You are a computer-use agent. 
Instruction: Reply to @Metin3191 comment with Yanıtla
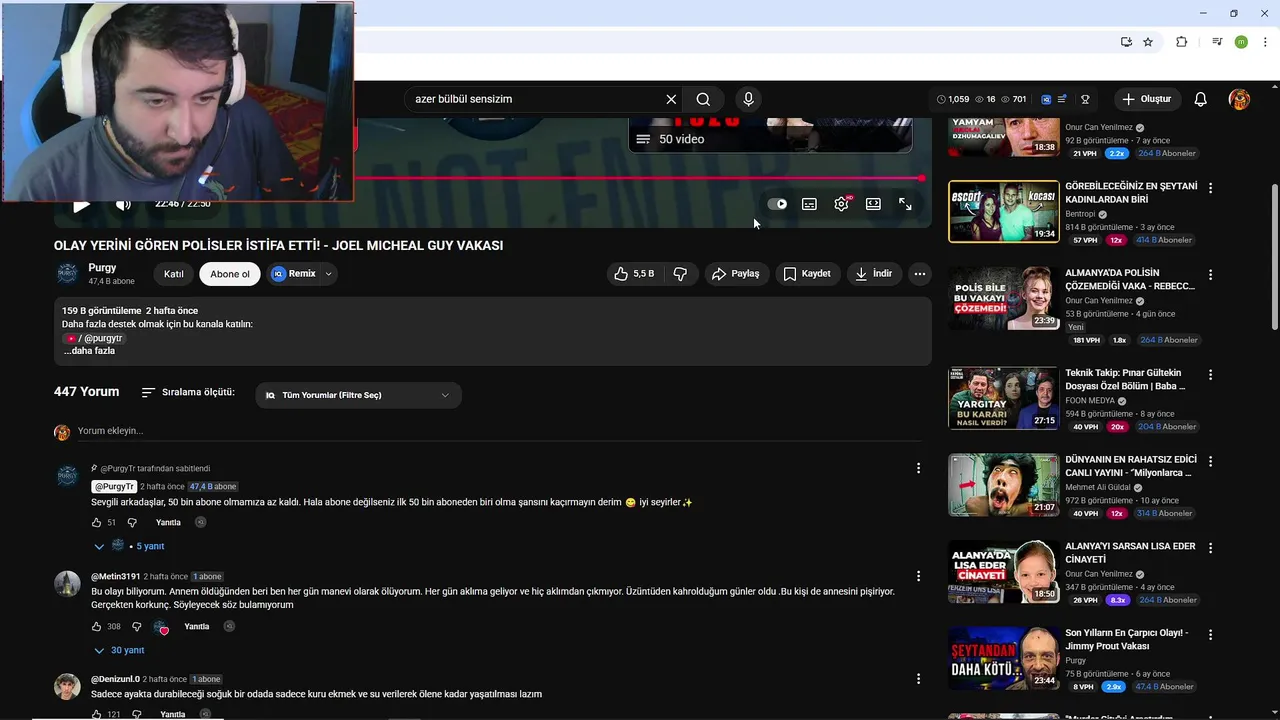pyautogui.click(x=197, y=627)
